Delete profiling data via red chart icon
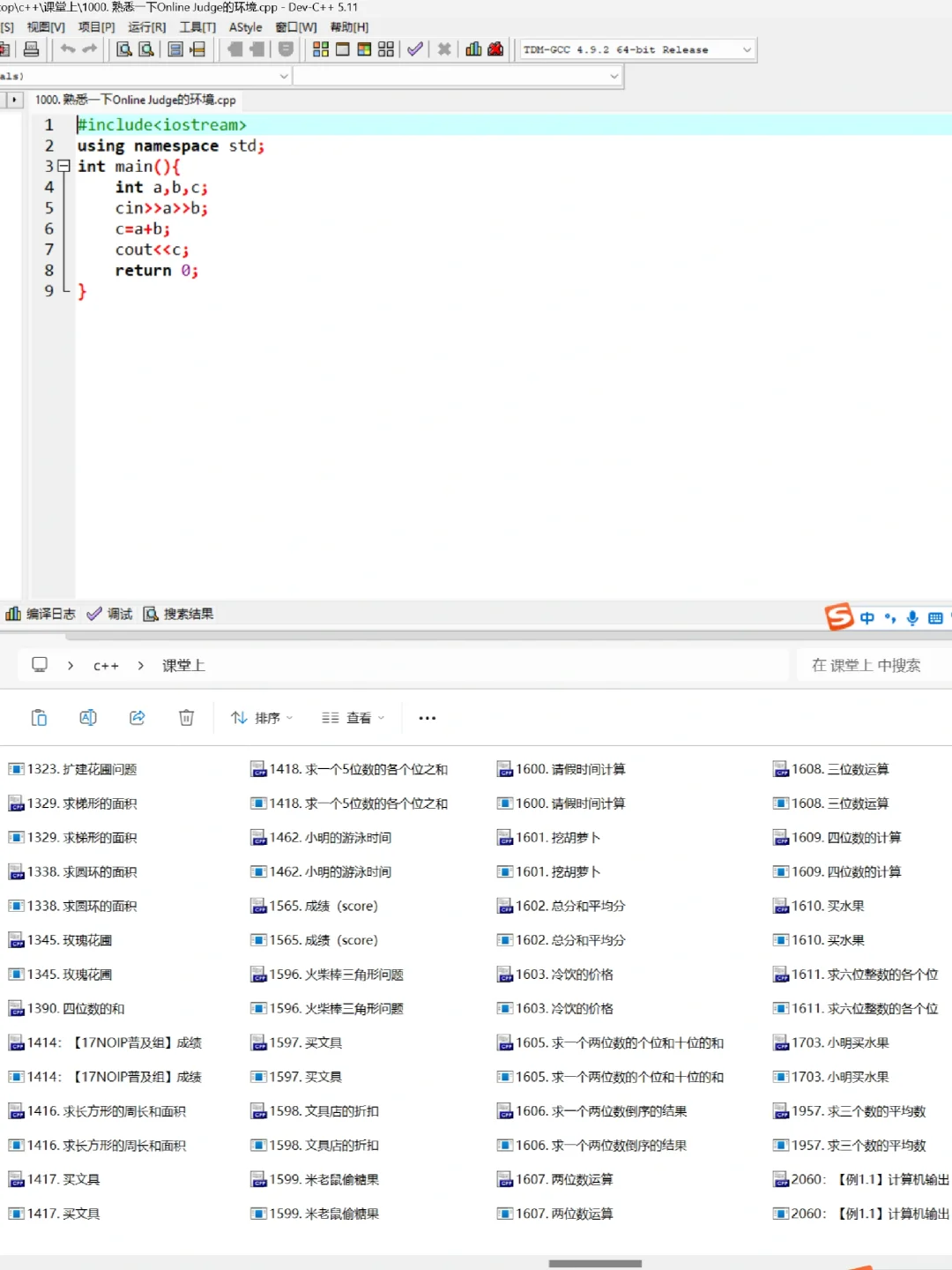The image size is (952, 1270). [x=495, y=49]
